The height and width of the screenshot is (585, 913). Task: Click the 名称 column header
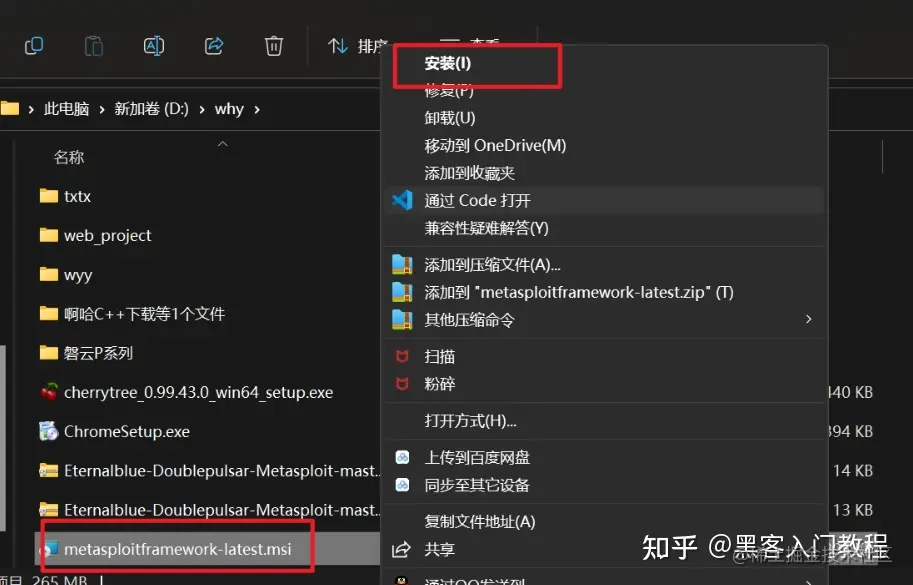pos(69,157)
